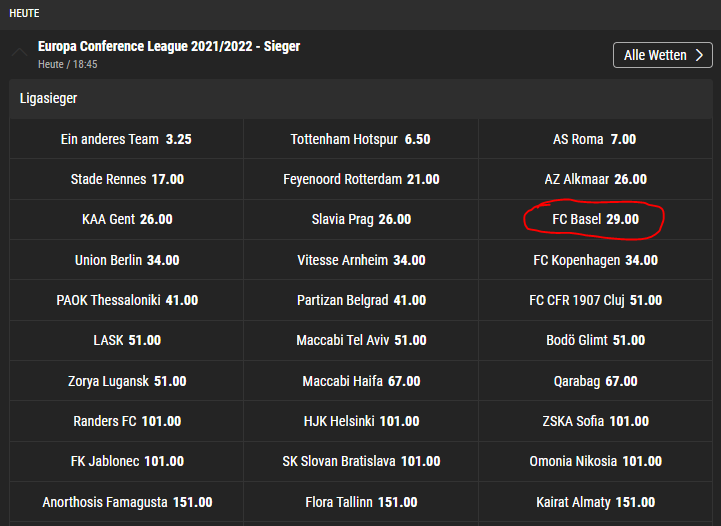Choose Bodö Glimt at 51.00

(x=595, y=340)
